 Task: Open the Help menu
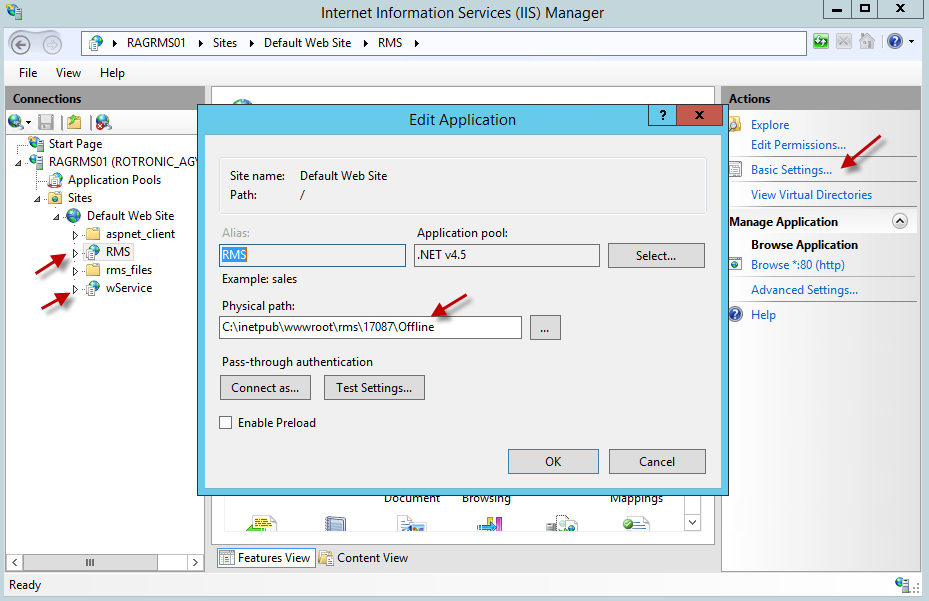tap(112, 72)
